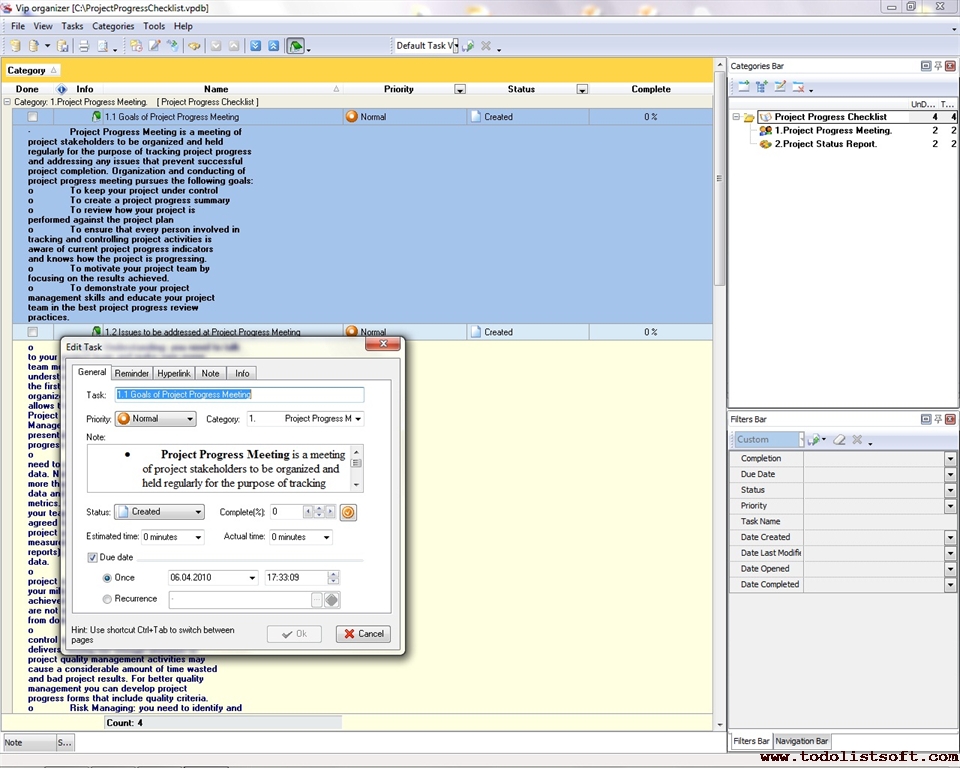
Task: Click the Complete(%) spinner control arrows
Action: click(x=319, y=512)
